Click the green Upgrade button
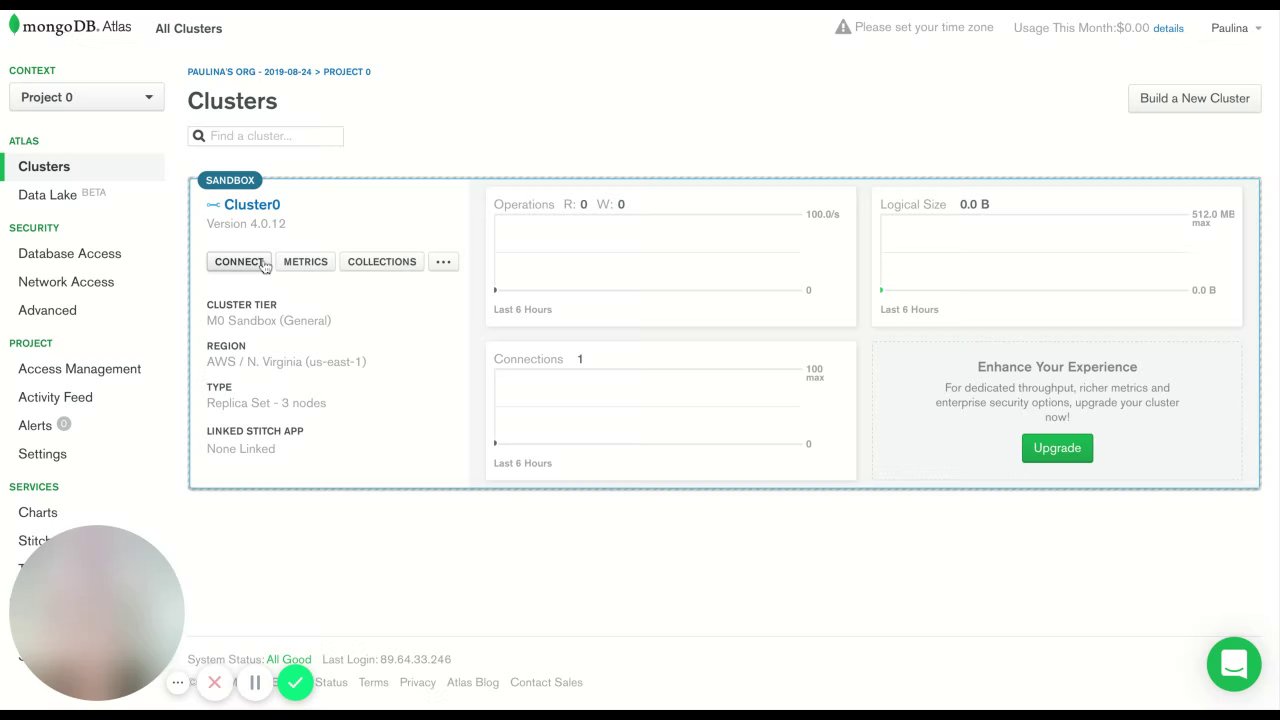The height and width of the screenshot is (720, 1280). click(1057, 448)
